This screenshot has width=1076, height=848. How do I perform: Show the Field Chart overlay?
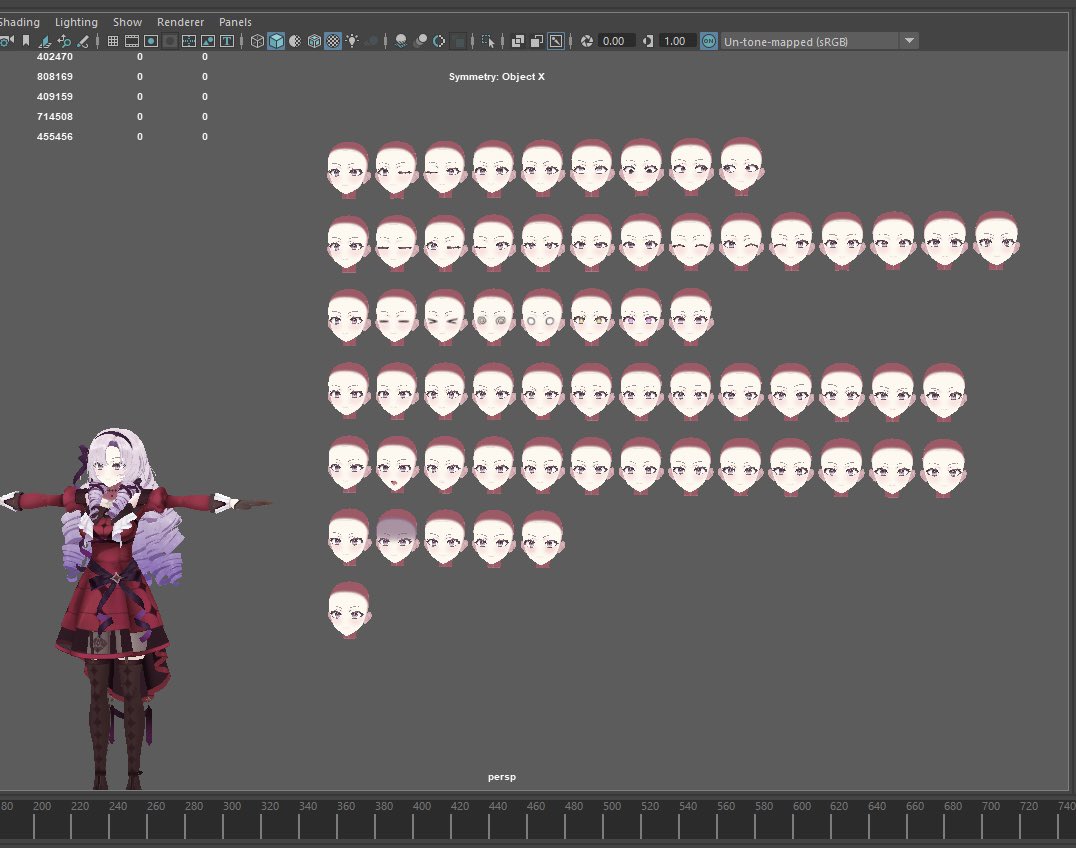[189, 41]
